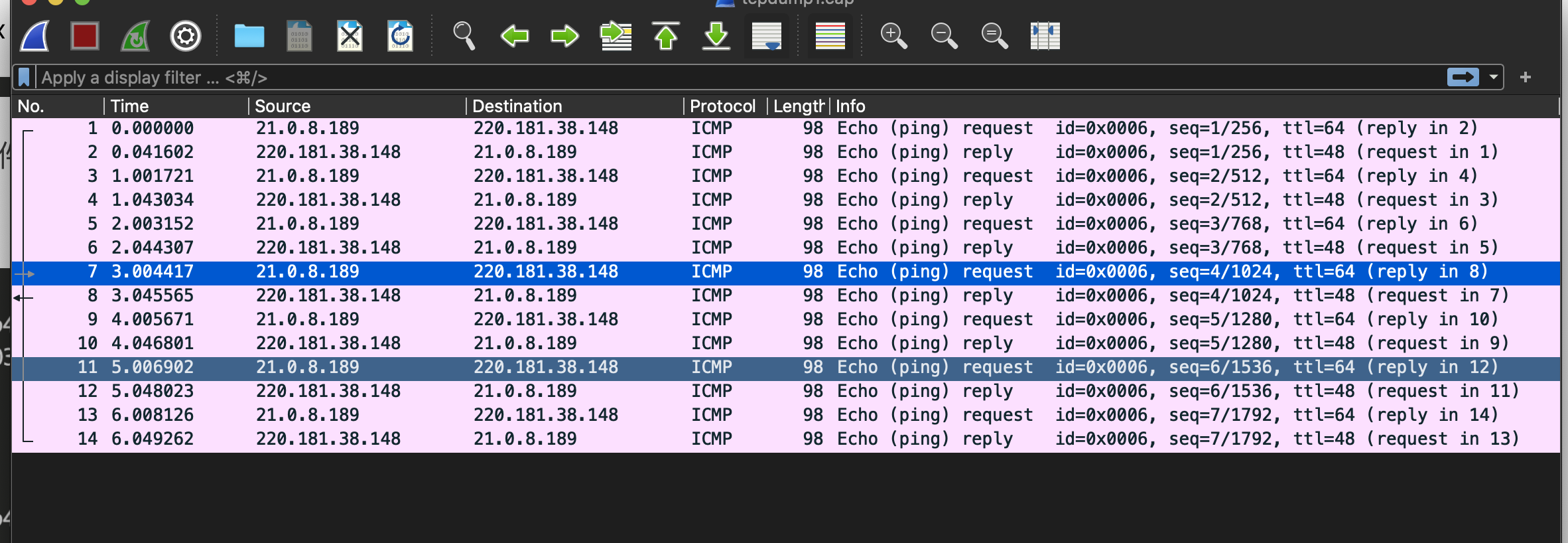
Task: Open the display filter history dropdown
Action: [1493, 78]
